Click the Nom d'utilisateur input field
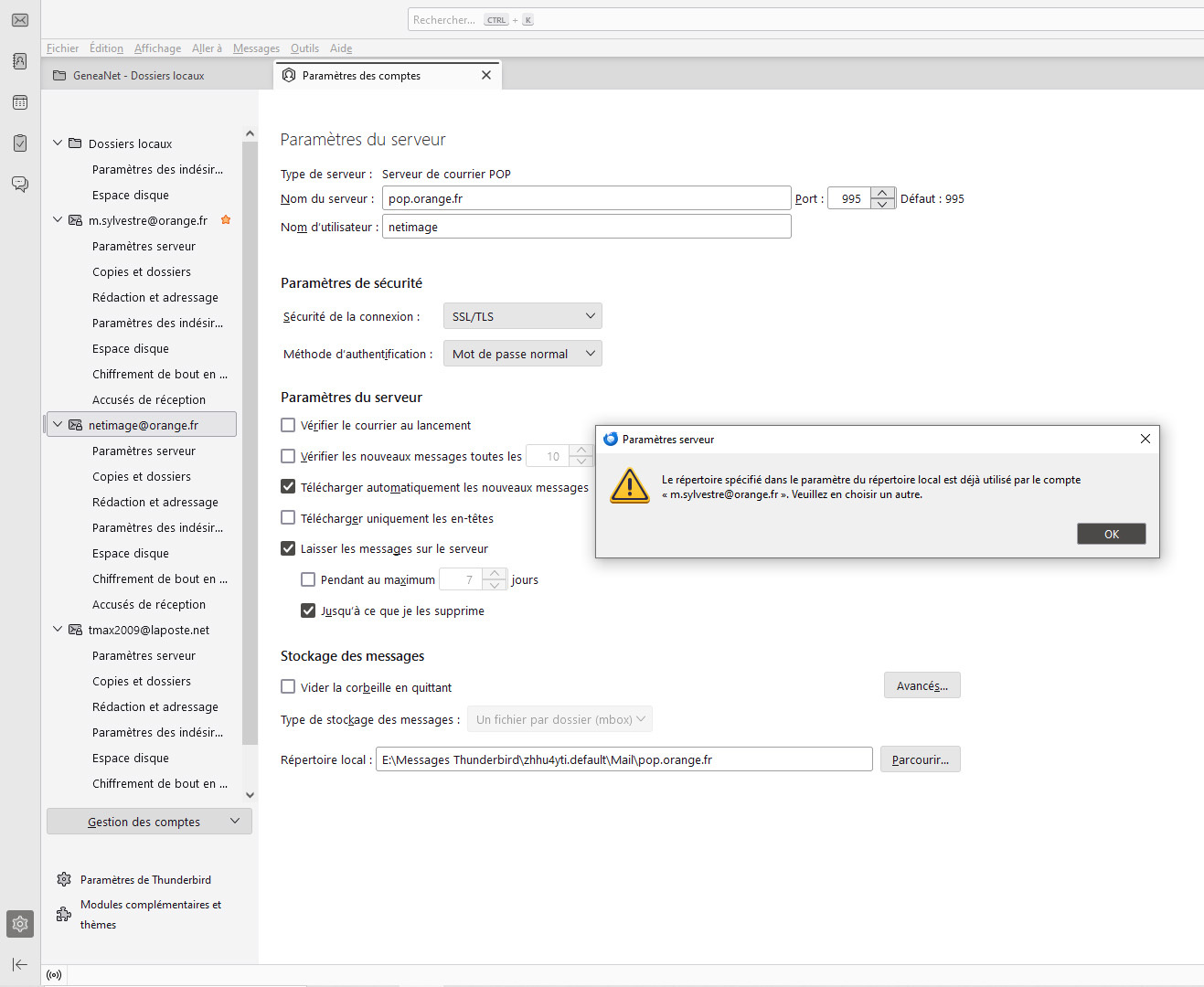The height and width of the screenshot is (987, 1204). click(586, 227)
